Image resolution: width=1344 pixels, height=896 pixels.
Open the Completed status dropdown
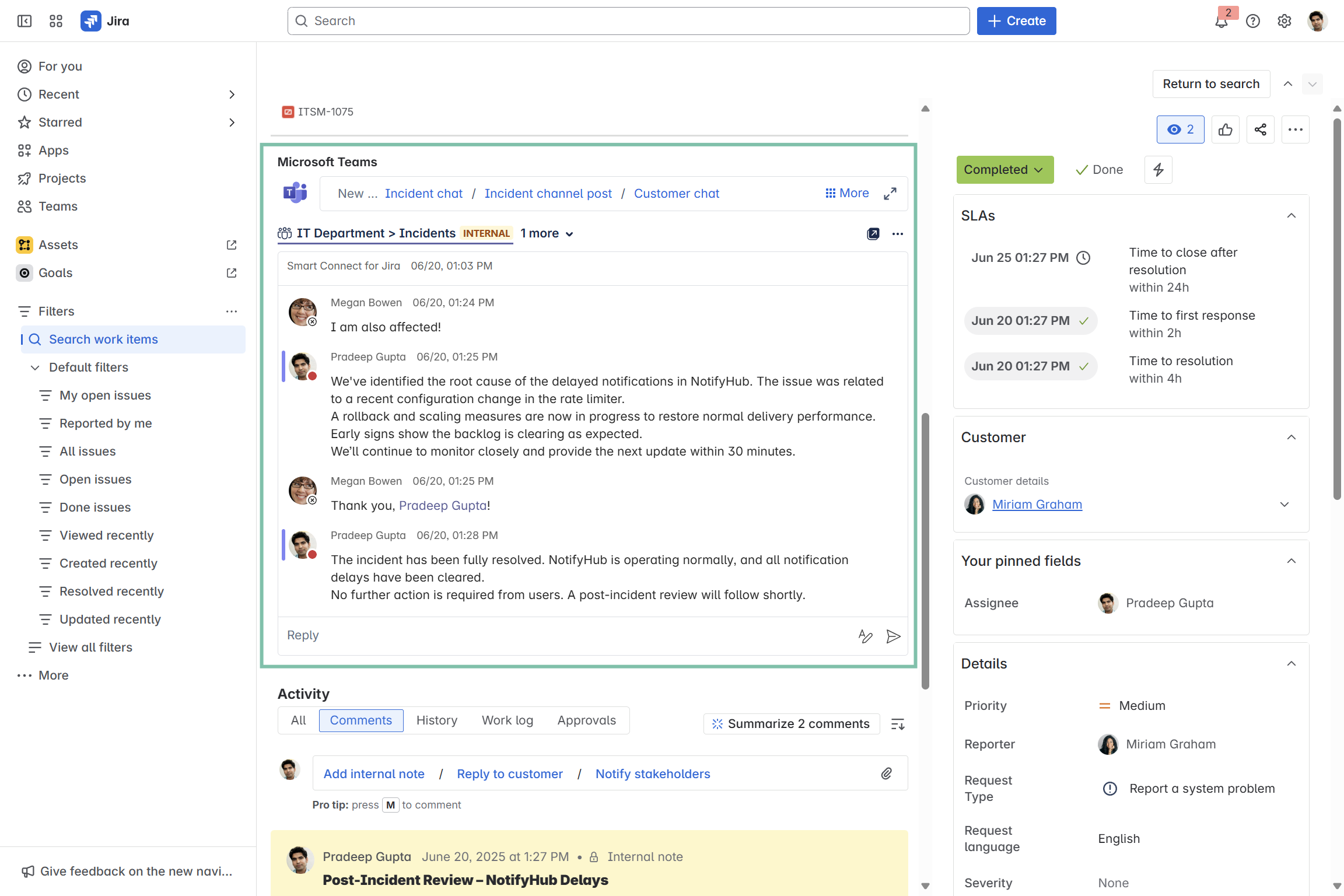click(x=1005, y=170)
